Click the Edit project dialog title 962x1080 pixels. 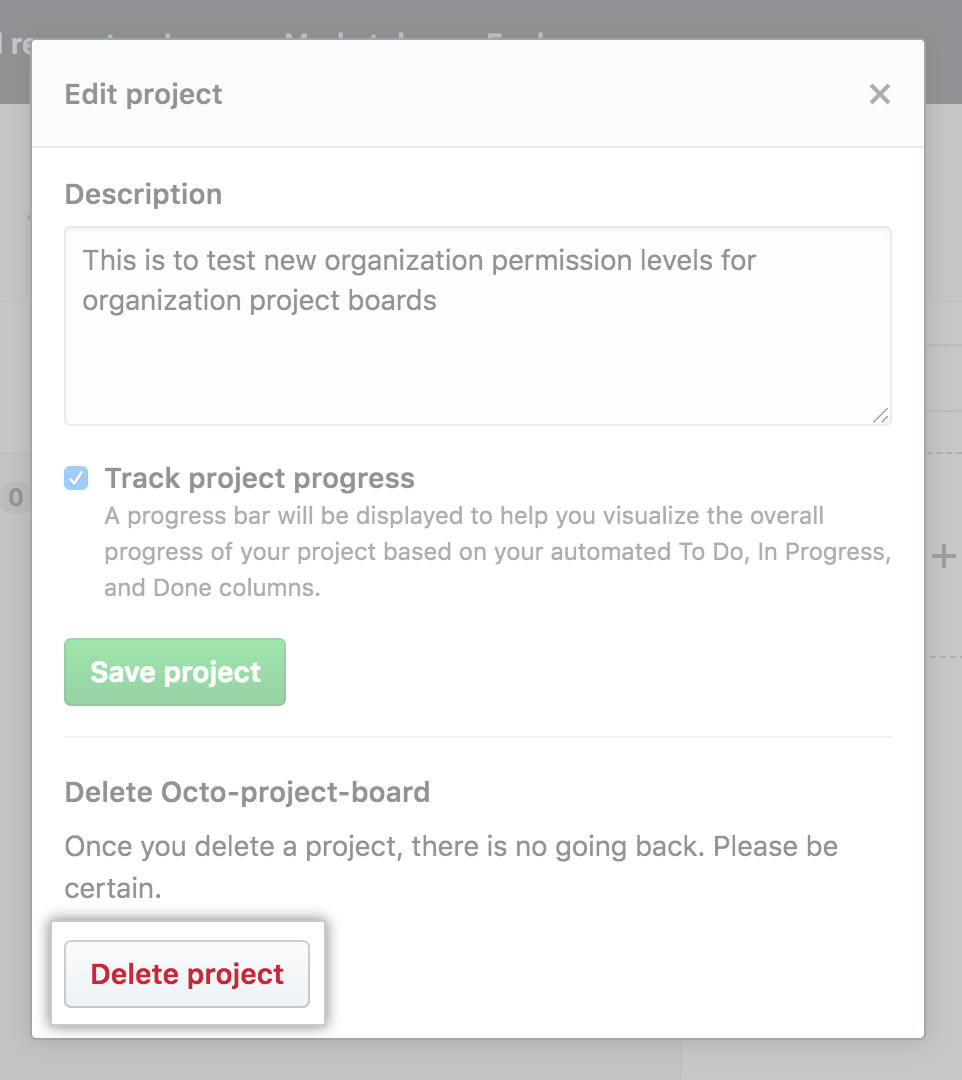tap(143, 93)
